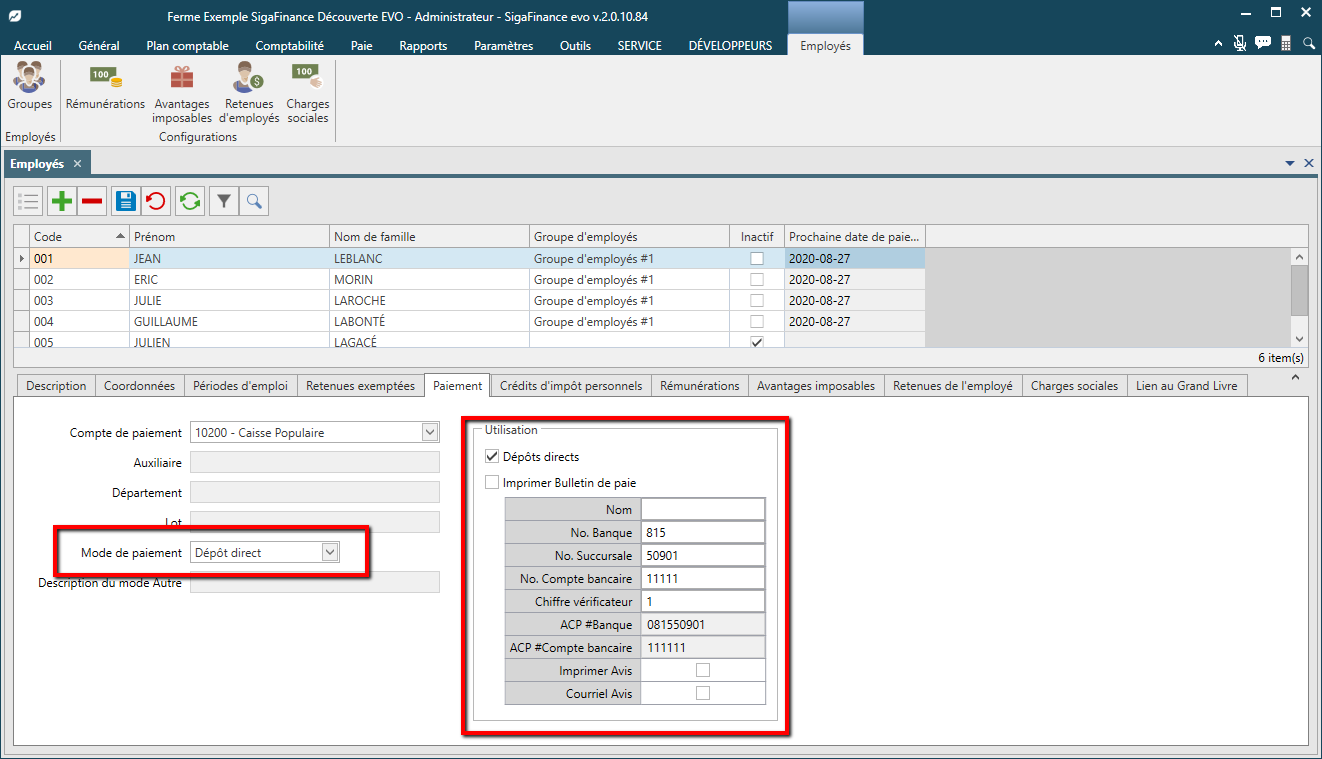Enable Imprimer Bulletin de paie checkbox
This screenshot has width=1322, height=759.
pos(492,483)
